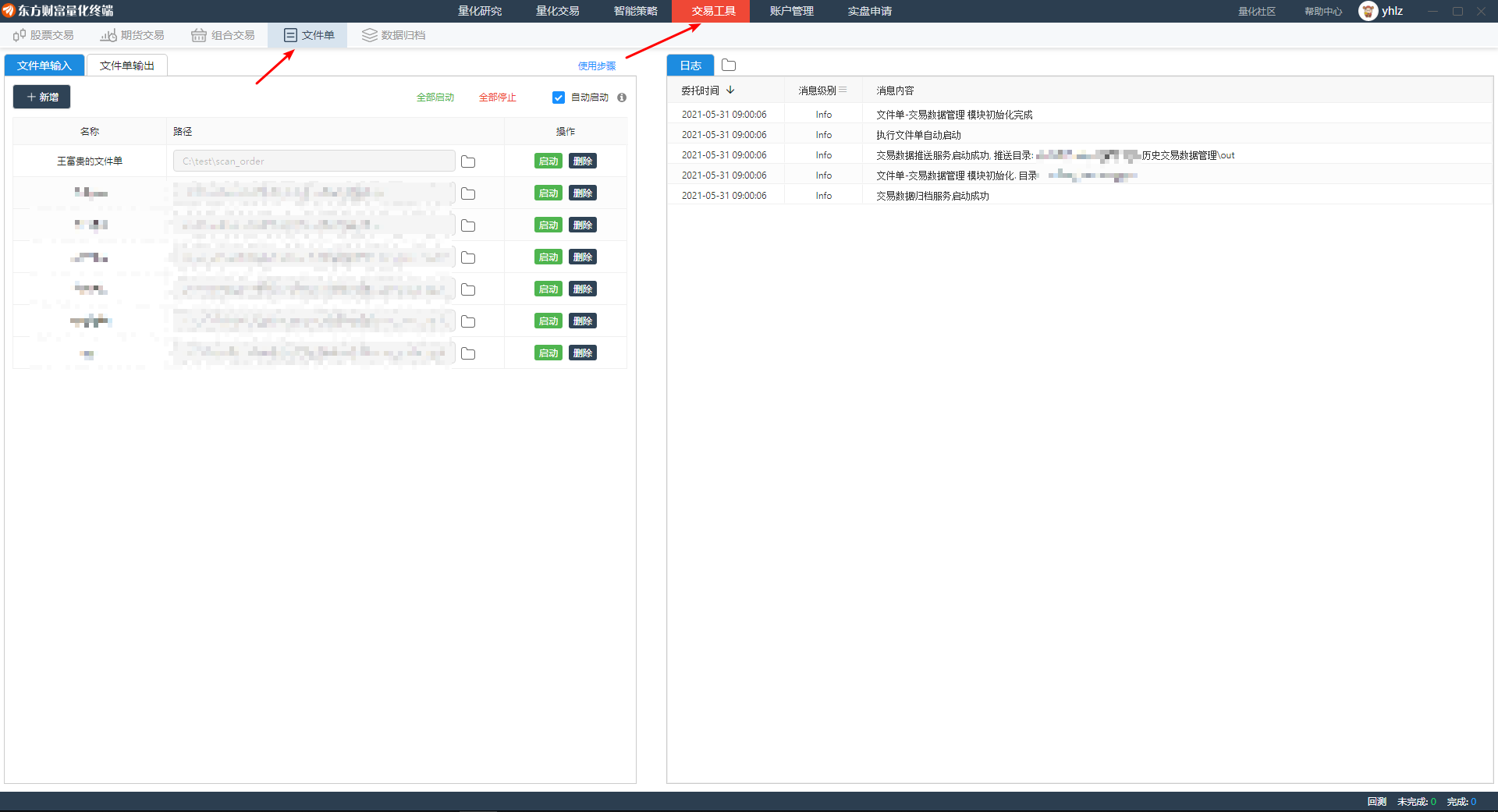Click the info icon next to 自动启动

coord(622,98)
